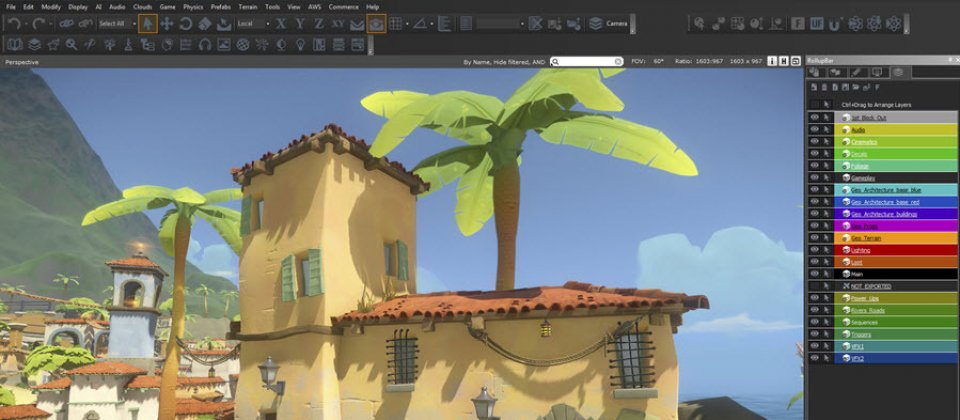Image resolution: width=960 pixels, height=420 pixels.
Task: Click the viewport search field
Action: coord(588,62)
